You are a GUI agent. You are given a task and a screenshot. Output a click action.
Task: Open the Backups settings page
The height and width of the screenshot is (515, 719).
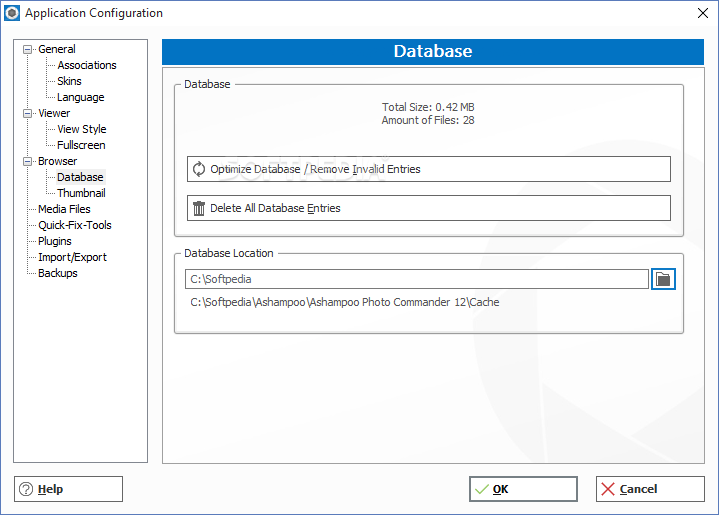click(x=58, y=273)
